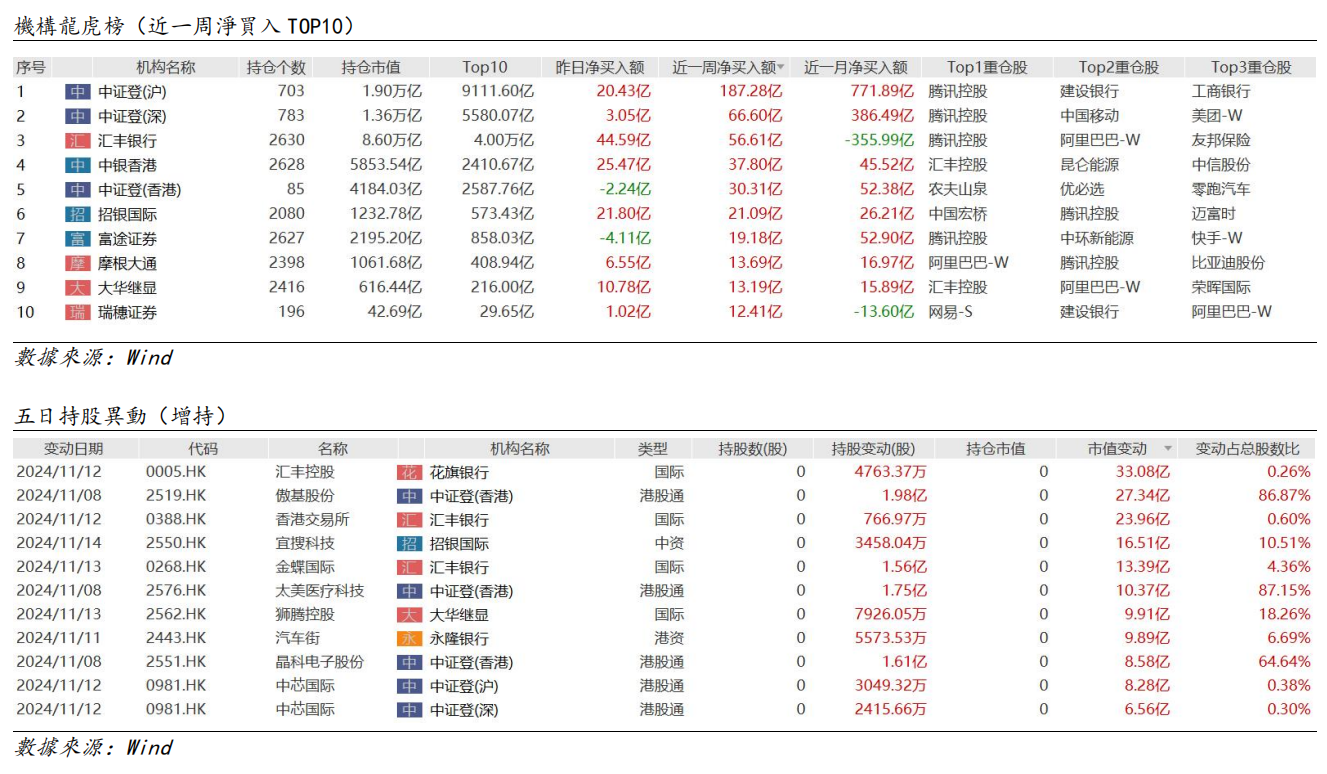This screenshot has width=1327, height=774.
Task: Click the 摩根大通 institution icon
Action: [78, 263]
